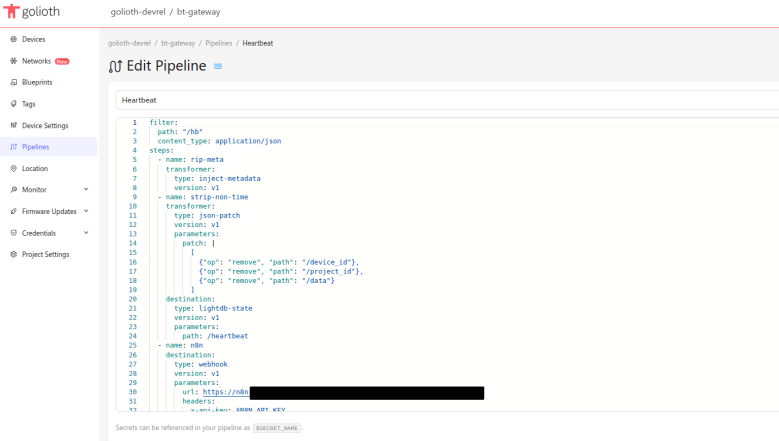Open Credentials section label
Screen dimensions: 779x441
click(39, 233)
